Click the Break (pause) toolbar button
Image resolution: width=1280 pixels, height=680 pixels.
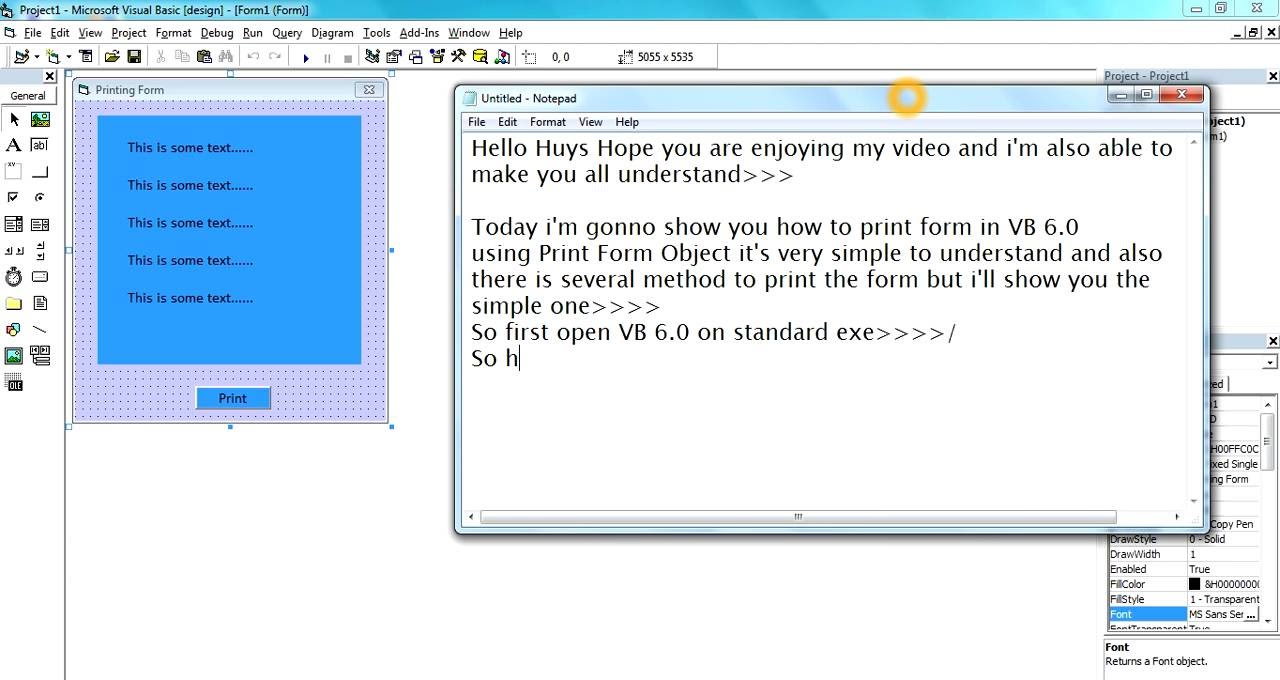pyautogui.click(x=327, y=58)
